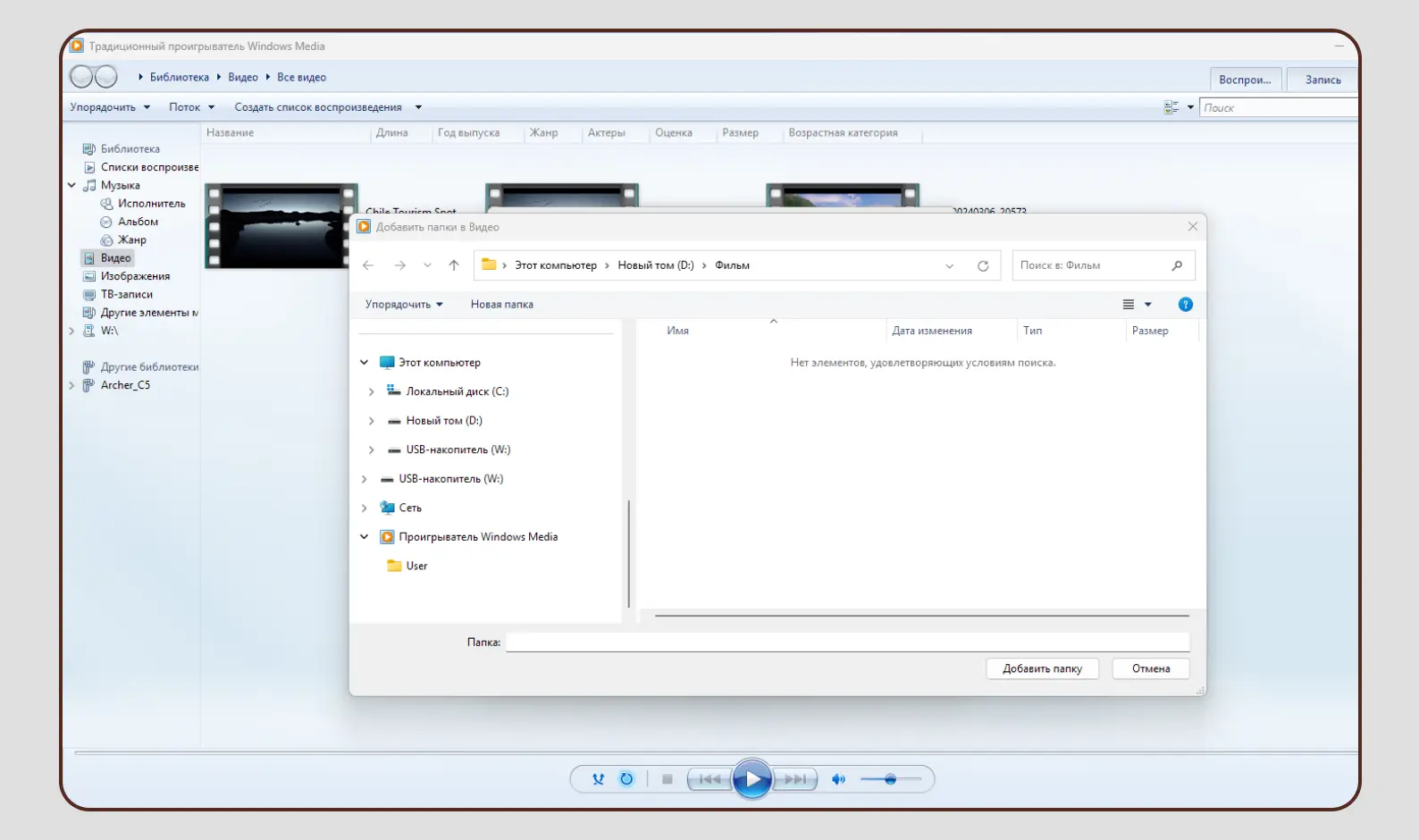Collapse the Музыка tree node
This screenshot has height=840, width=1419.
pos(71,185)
